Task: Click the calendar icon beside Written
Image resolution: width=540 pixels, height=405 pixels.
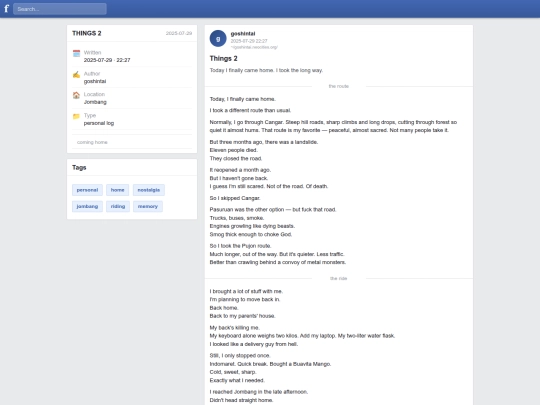Action: pos(76,53)
